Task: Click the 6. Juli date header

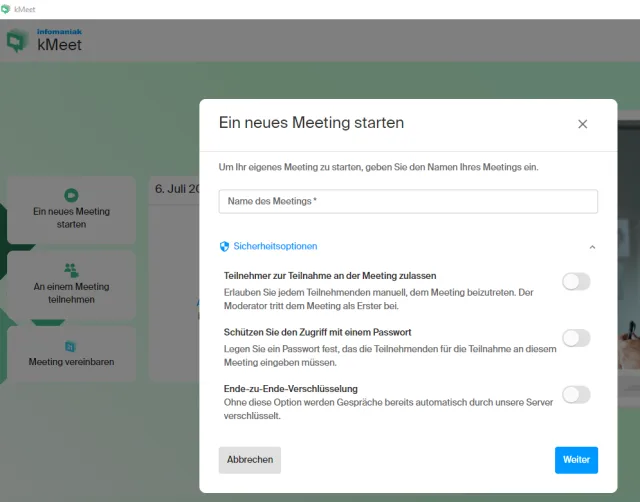Action: 177,188
